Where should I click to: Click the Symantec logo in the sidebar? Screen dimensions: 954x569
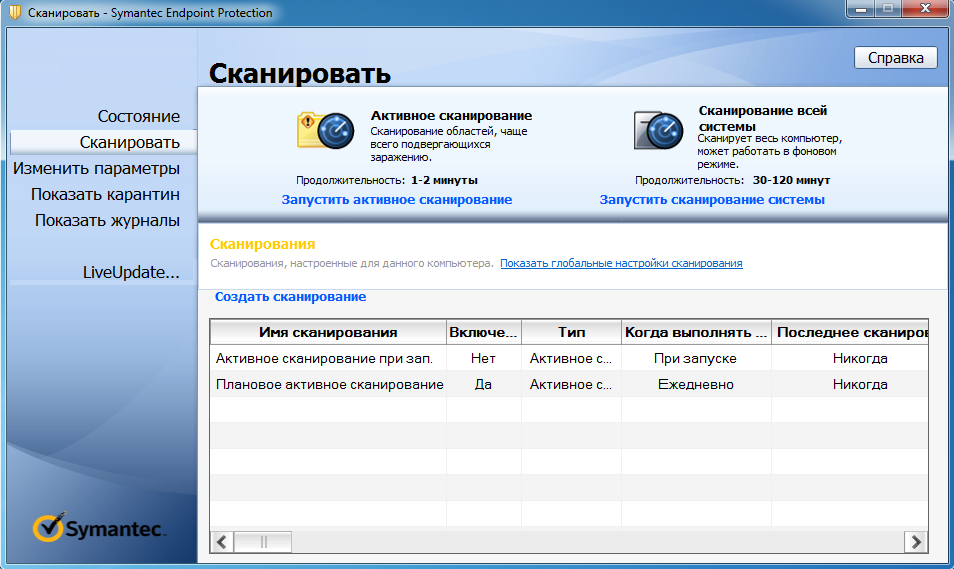pos(99,528)
